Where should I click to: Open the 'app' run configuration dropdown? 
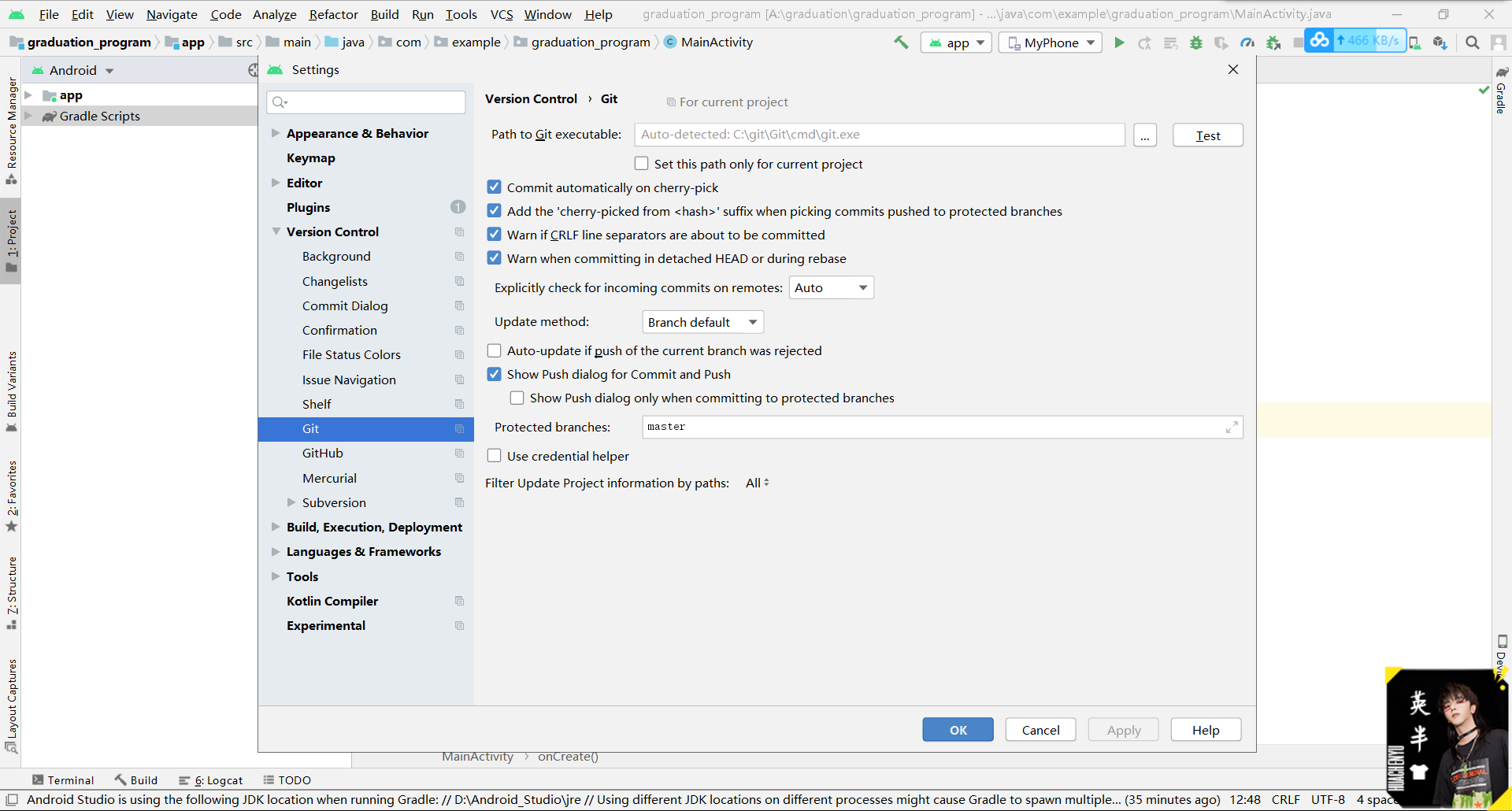956,43
